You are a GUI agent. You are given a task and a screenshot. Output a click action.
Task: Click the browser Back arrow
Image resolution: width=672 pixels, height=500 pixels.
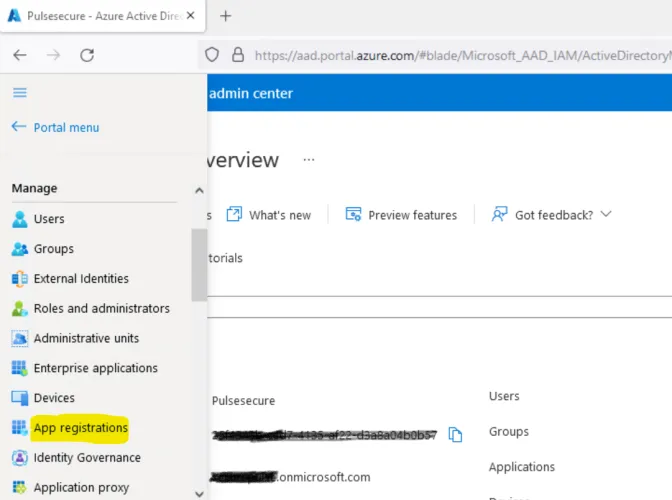pyautogui.click(x=20, y=55)
